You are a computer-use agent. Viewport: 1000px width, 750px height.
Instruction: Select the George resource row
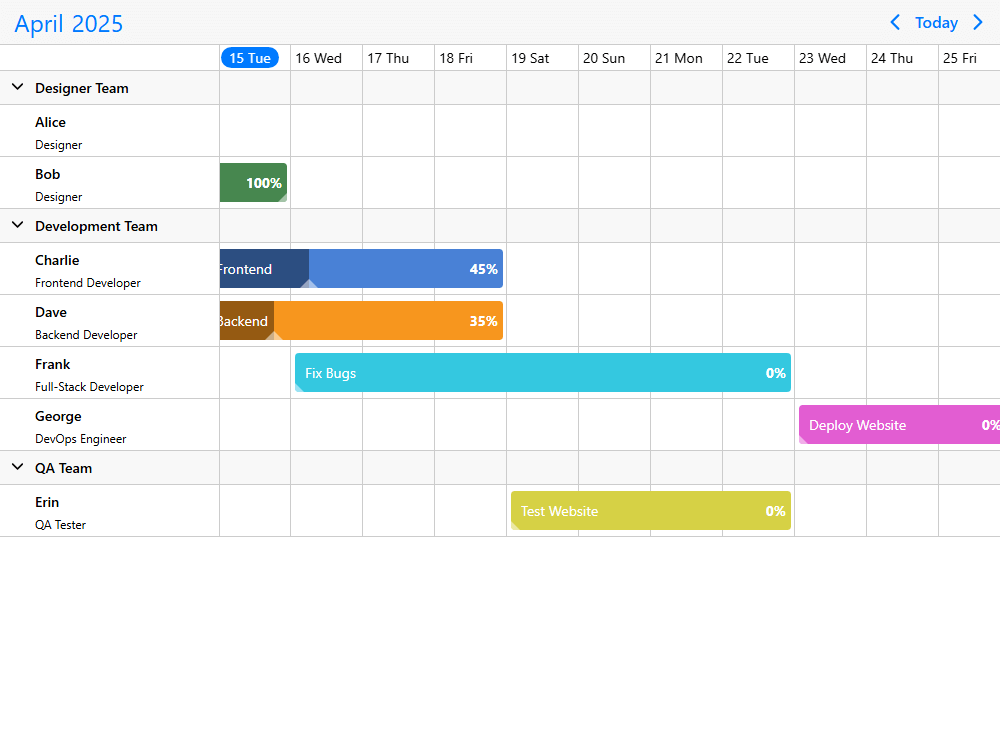[110, 425]
